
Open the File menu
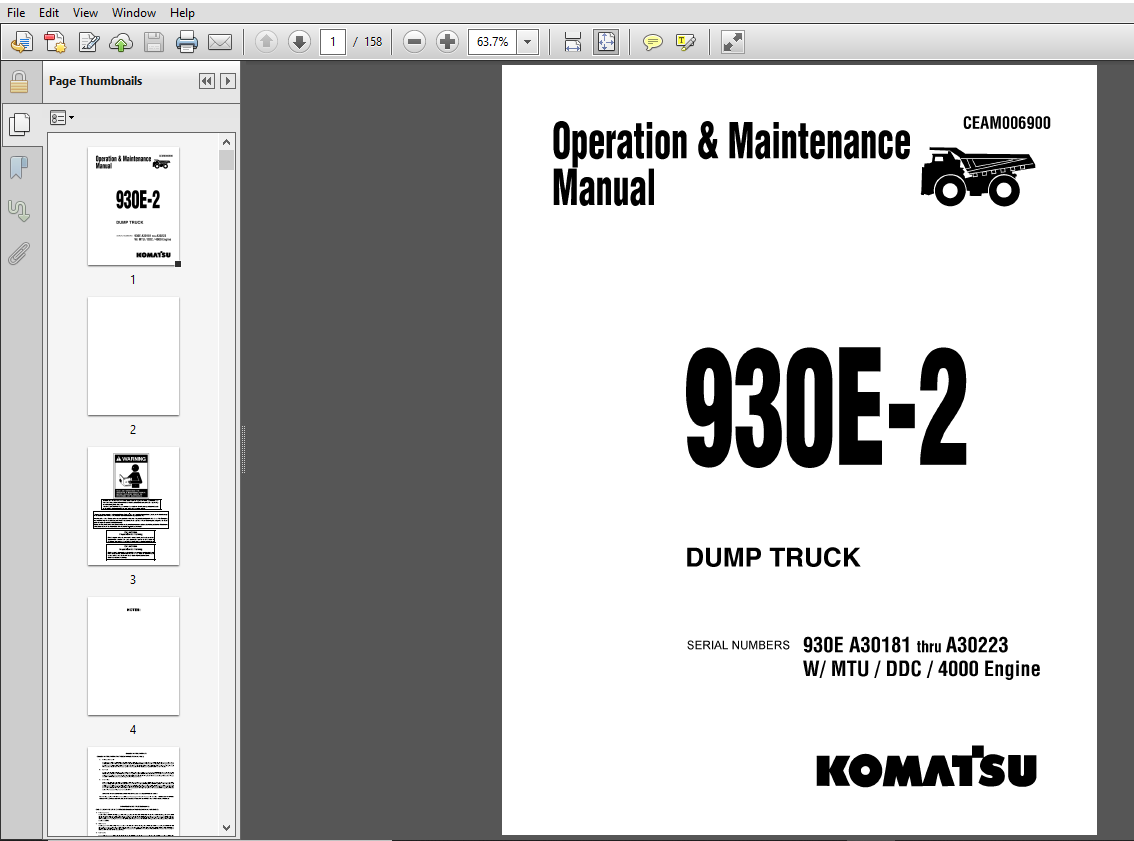(x=16, y=12)
